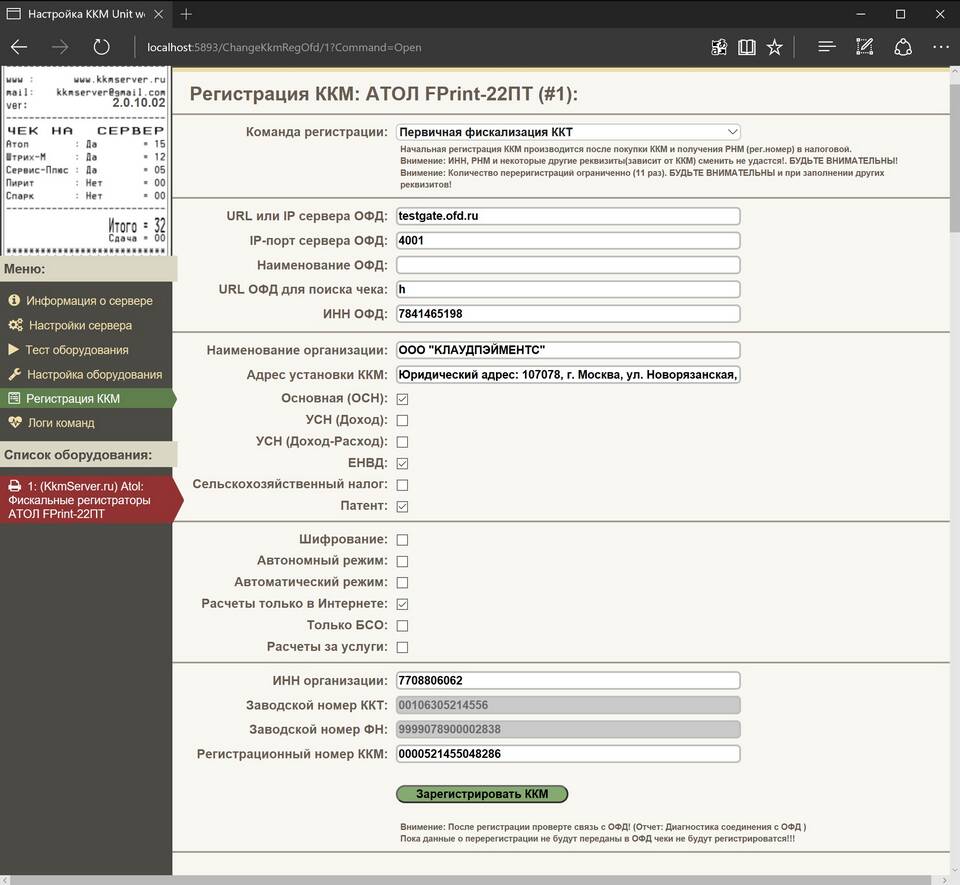
Task: Click empty Наименование ОФД field
Action: click(568, 265)
